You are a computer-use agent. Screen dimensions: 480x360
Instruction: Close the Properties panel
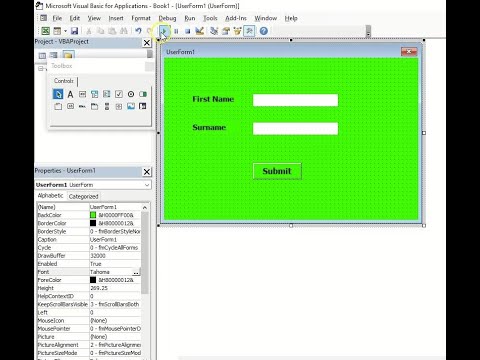coord(147,172)
